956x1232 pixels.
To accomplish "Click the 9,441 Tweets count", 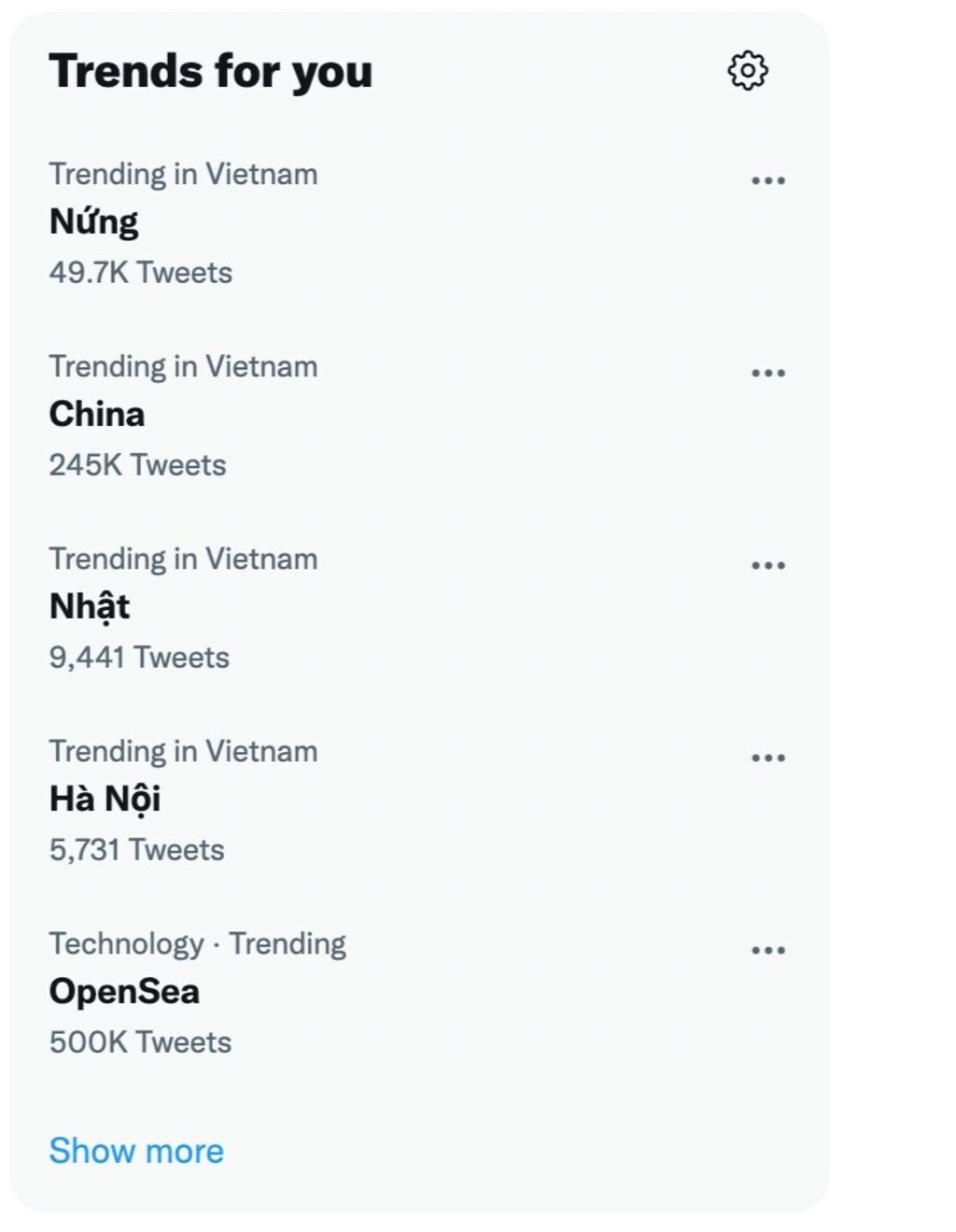I will click(139, 658).
